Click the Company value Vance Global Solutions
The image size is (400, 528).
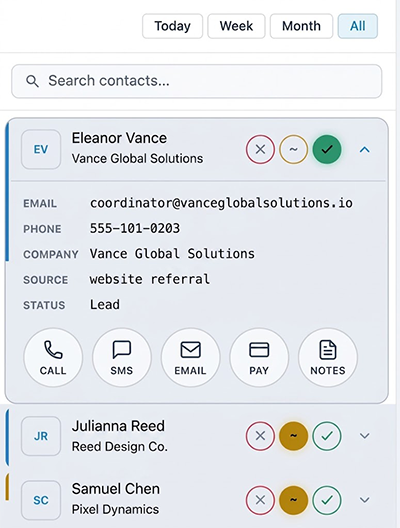pos(172,254)
